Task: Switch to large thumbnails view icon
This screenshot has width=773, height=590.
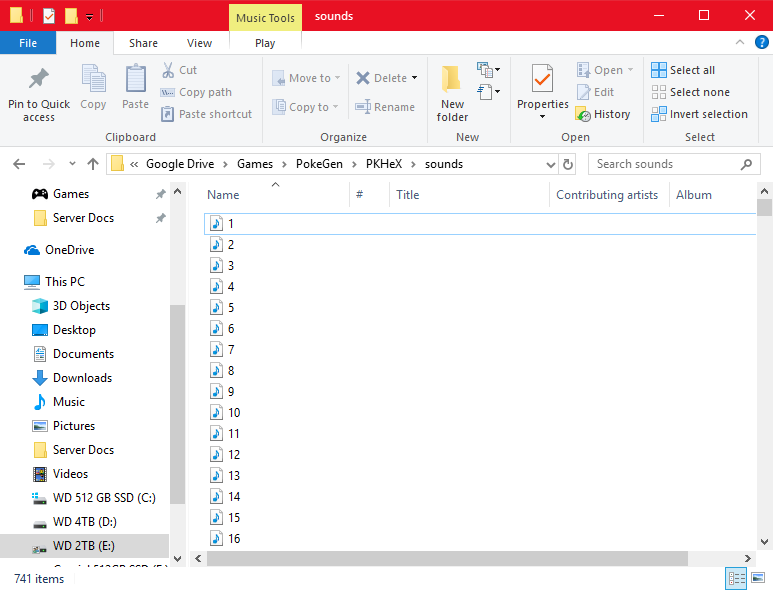Action: pos(759,578)
